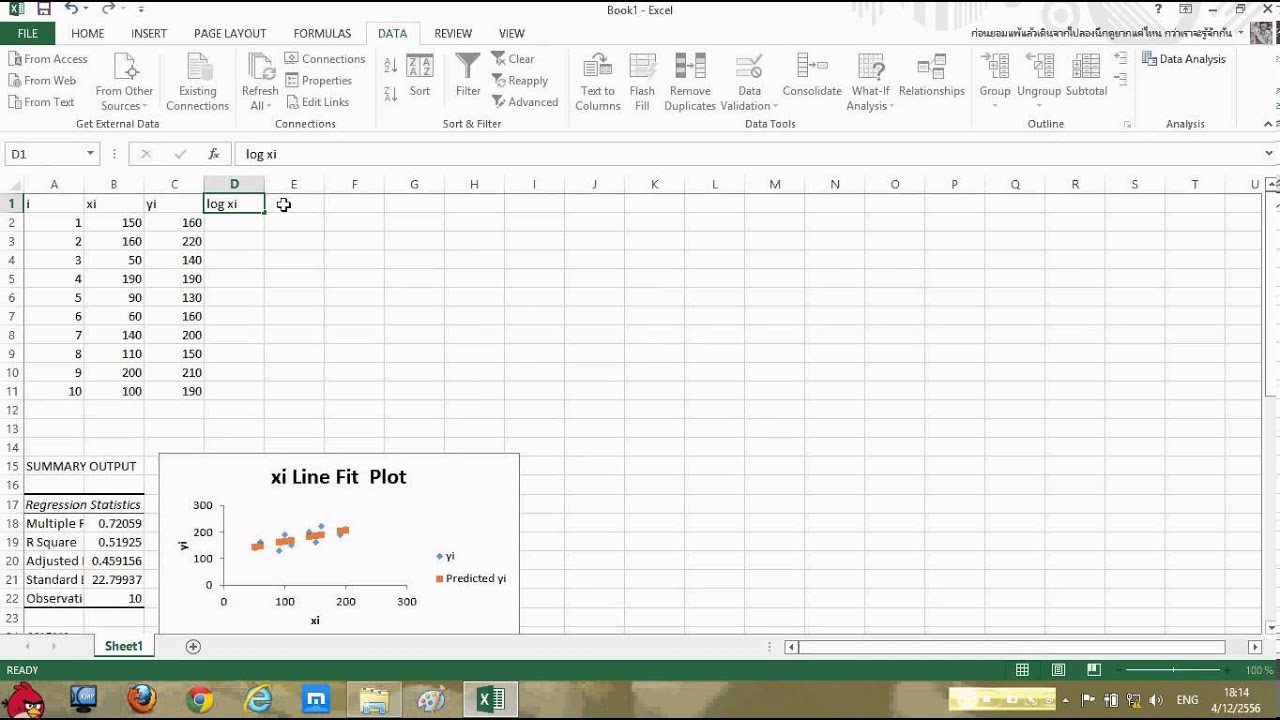Image resolution: width=1280 pixels, height=720 pixels.
Task: Import data From Text
Action: pos(41,102)
